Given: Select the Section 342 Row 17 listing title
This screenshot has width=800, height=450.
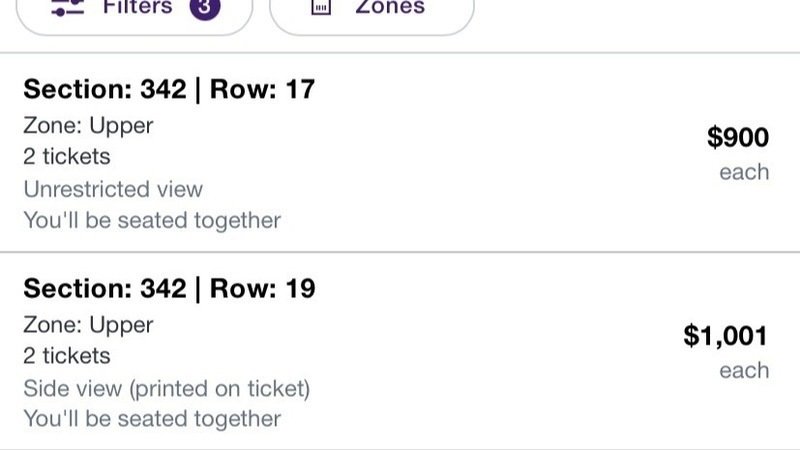Looking at the screenshot, I should click(x=169, y=89).
